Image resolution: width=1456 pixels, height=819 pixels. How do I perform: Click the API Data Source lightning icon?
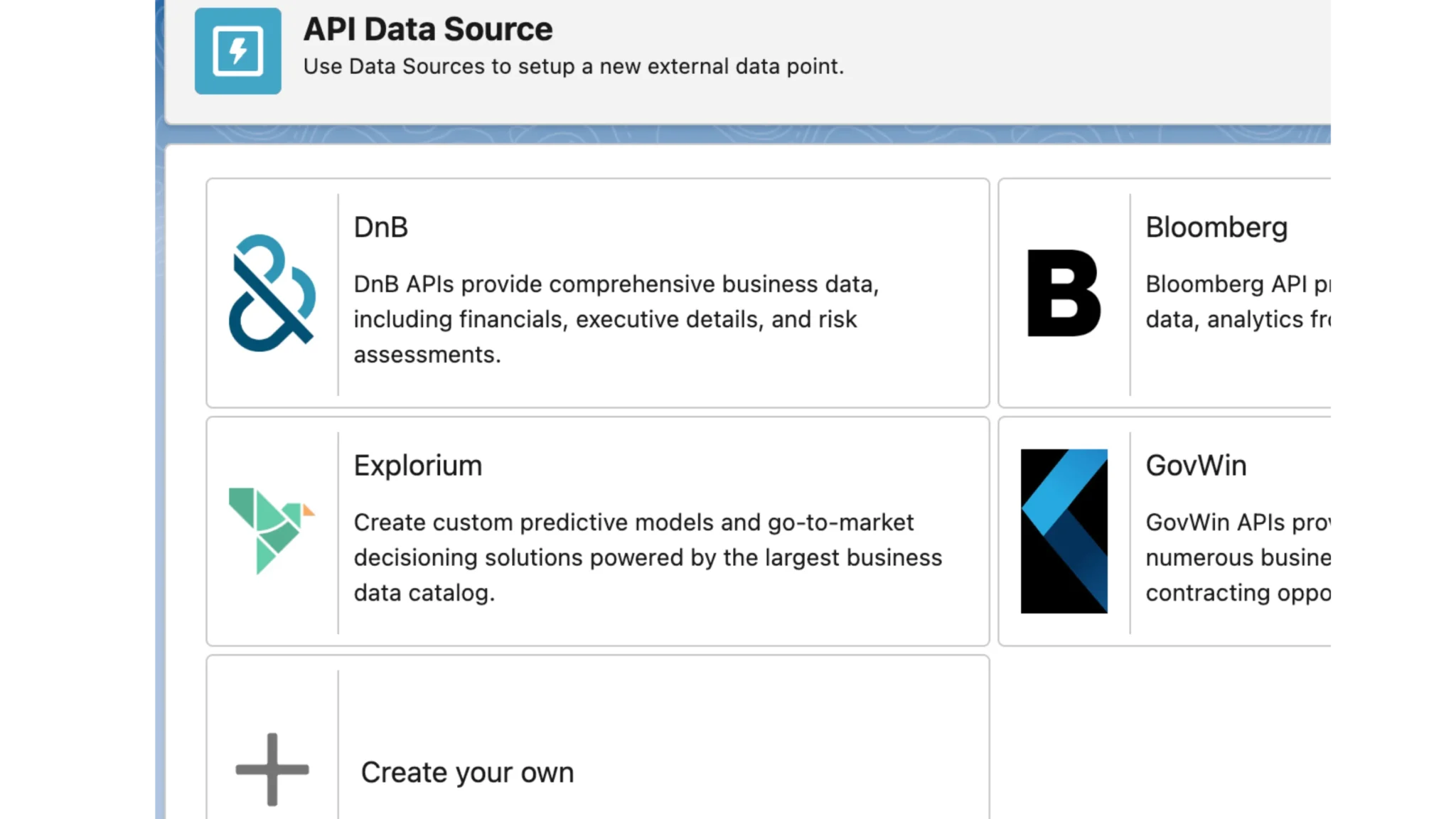click(x=237, y=51)
